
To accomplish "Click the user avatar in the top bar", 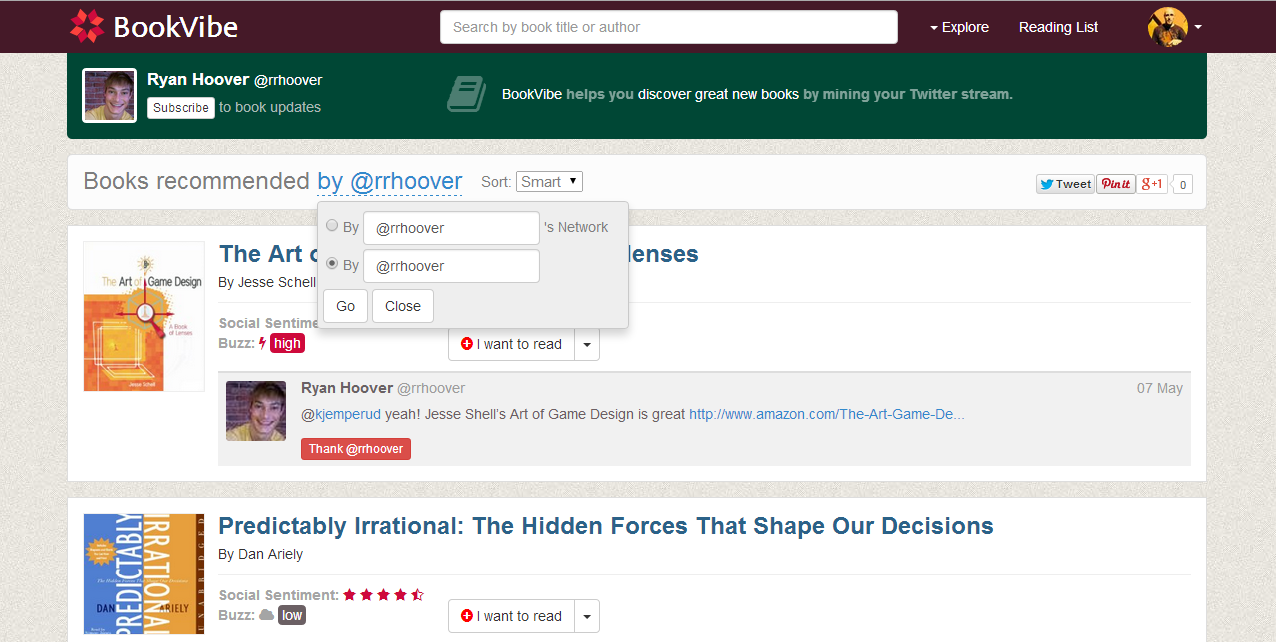I will 1168,27.
